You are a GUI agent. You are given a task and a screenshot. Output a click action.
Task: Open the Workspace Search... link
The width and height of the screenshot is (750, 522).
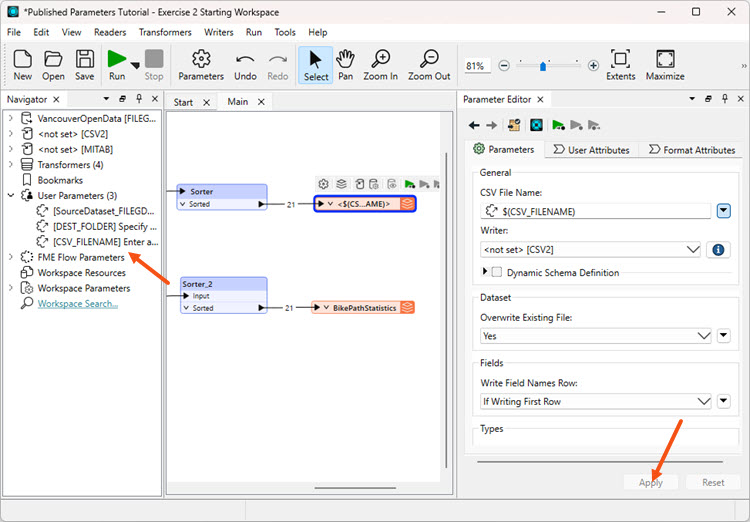tap(77, 304)
